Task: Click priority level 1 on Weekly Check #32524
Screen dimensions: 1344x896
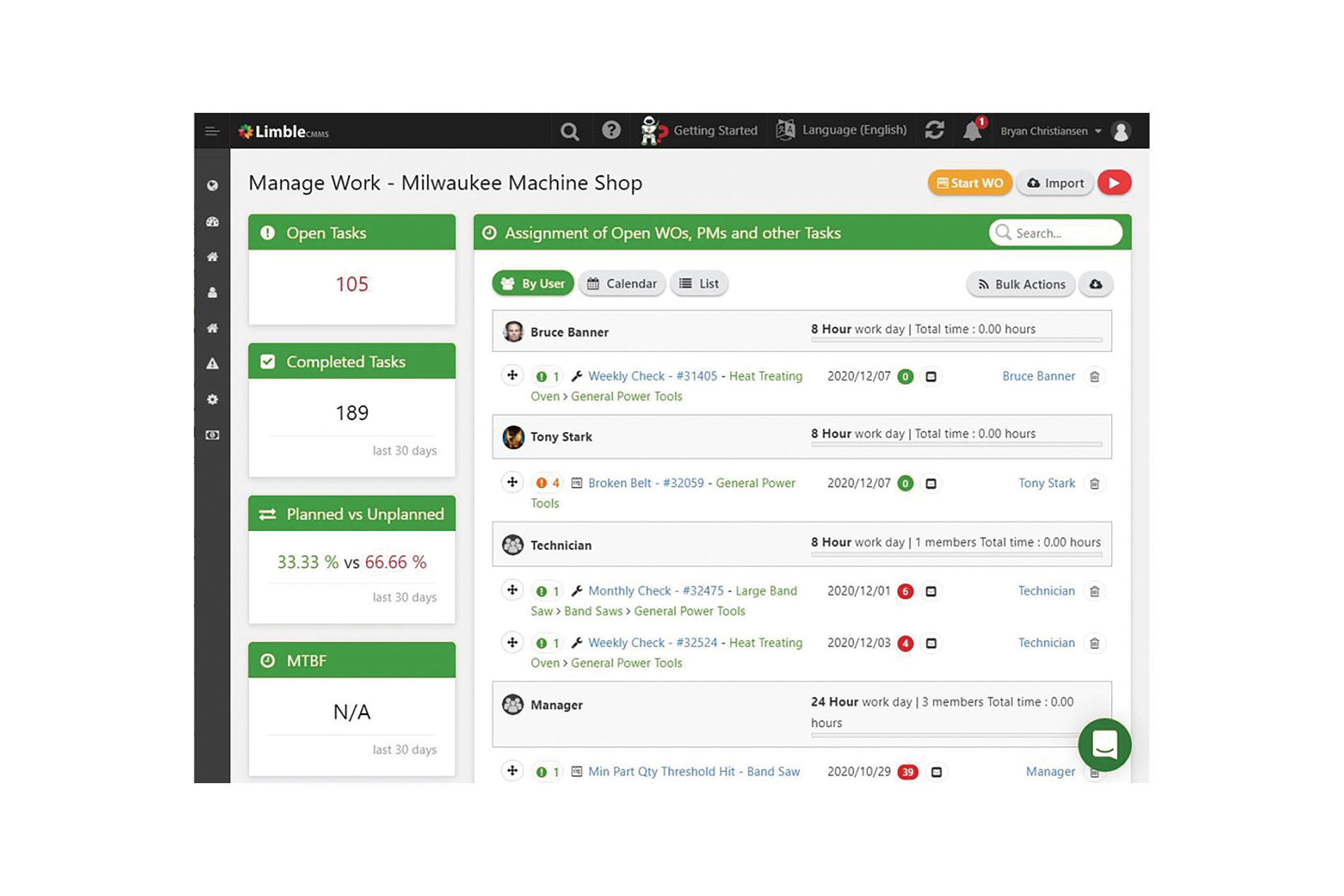Action: [548, 644]
